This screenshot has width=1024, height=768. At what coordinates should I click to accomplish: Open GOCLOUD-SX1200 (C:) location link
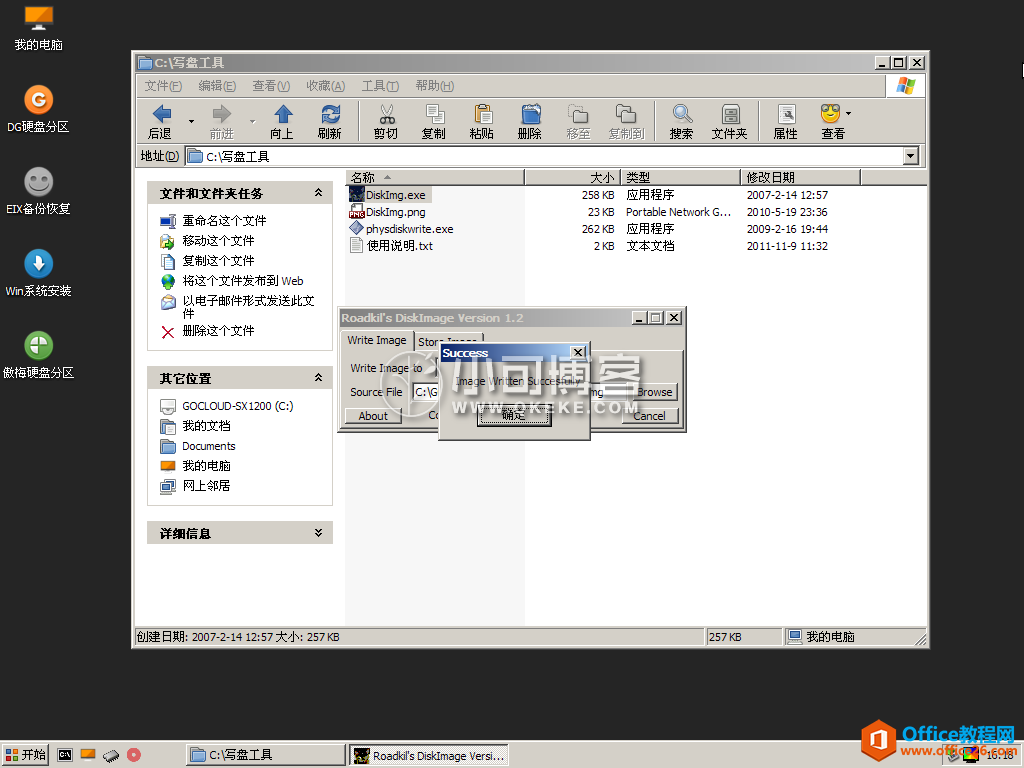coord(238,406)
